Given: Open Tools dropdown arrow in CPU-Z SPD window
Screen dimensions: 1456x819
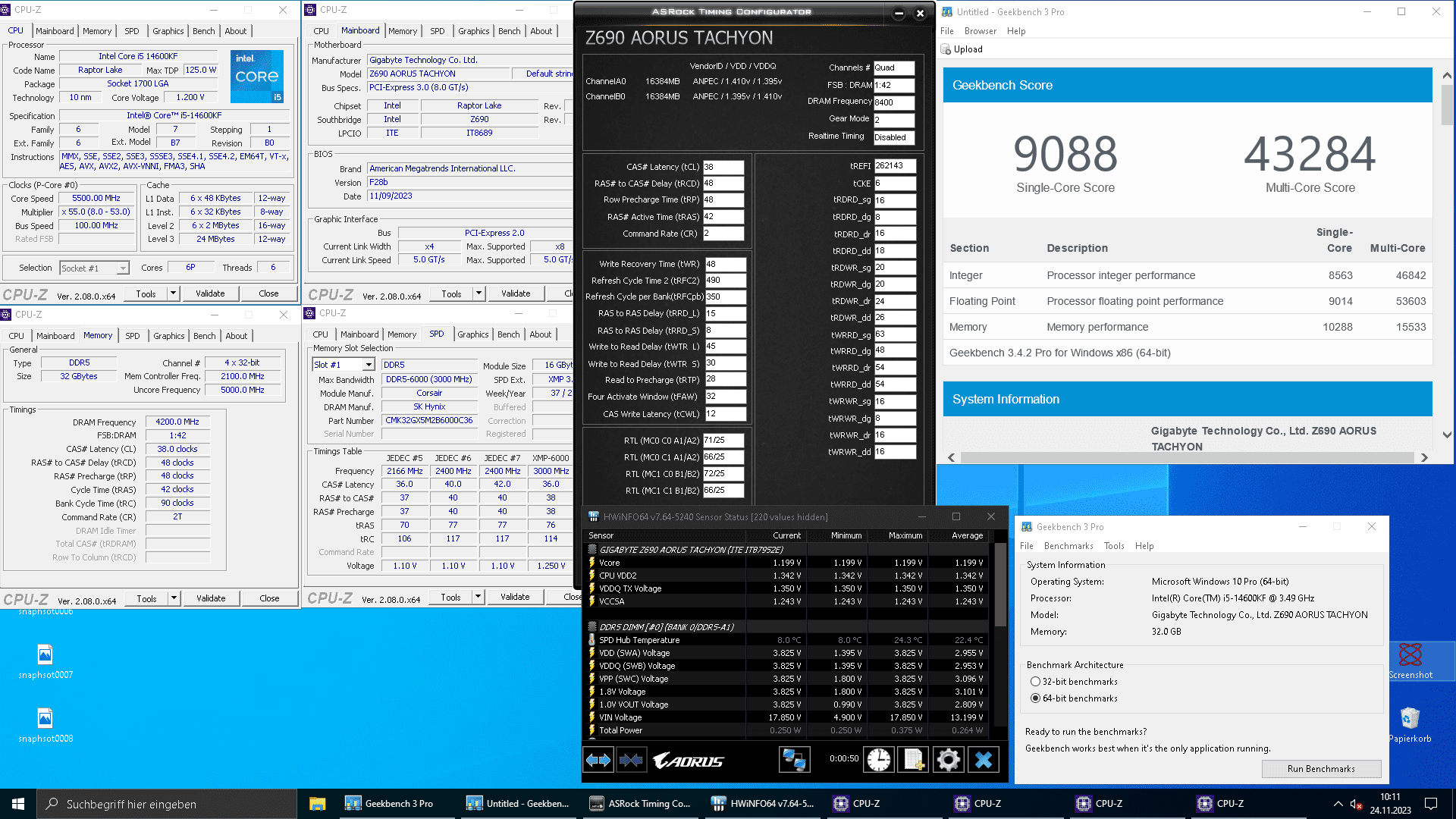Looking at the screenshot, I should (478, 597).
